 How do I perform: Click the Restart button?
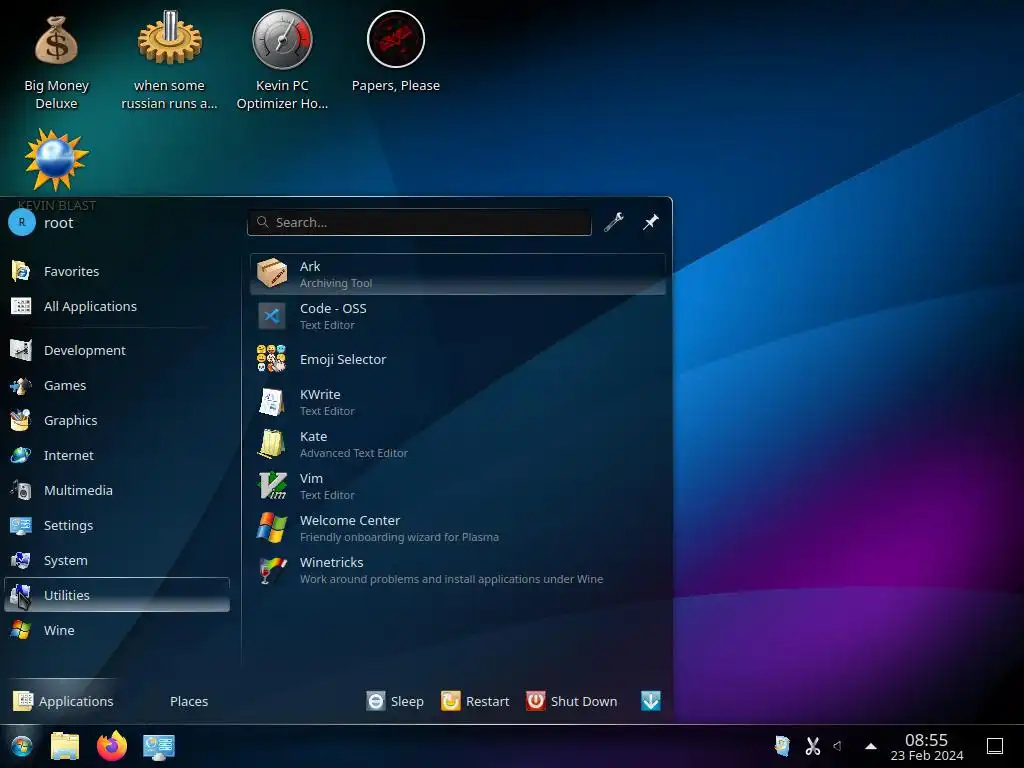click(475, 701)
